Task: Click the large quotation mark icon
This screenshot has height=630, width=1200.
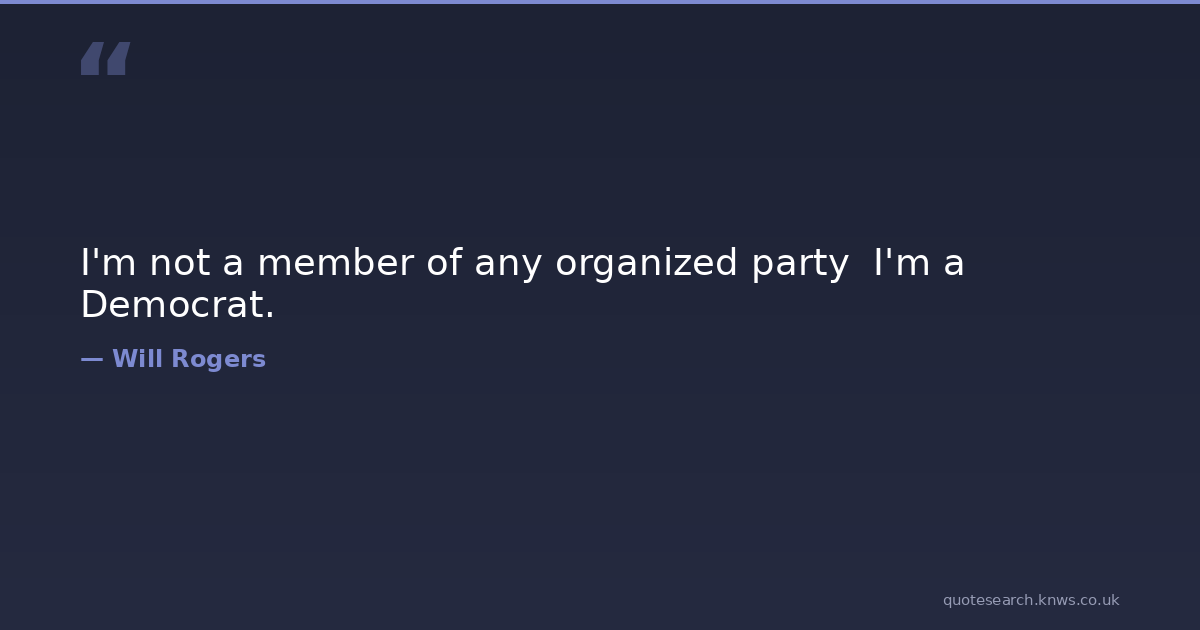Action: click(x=105, y=58)
